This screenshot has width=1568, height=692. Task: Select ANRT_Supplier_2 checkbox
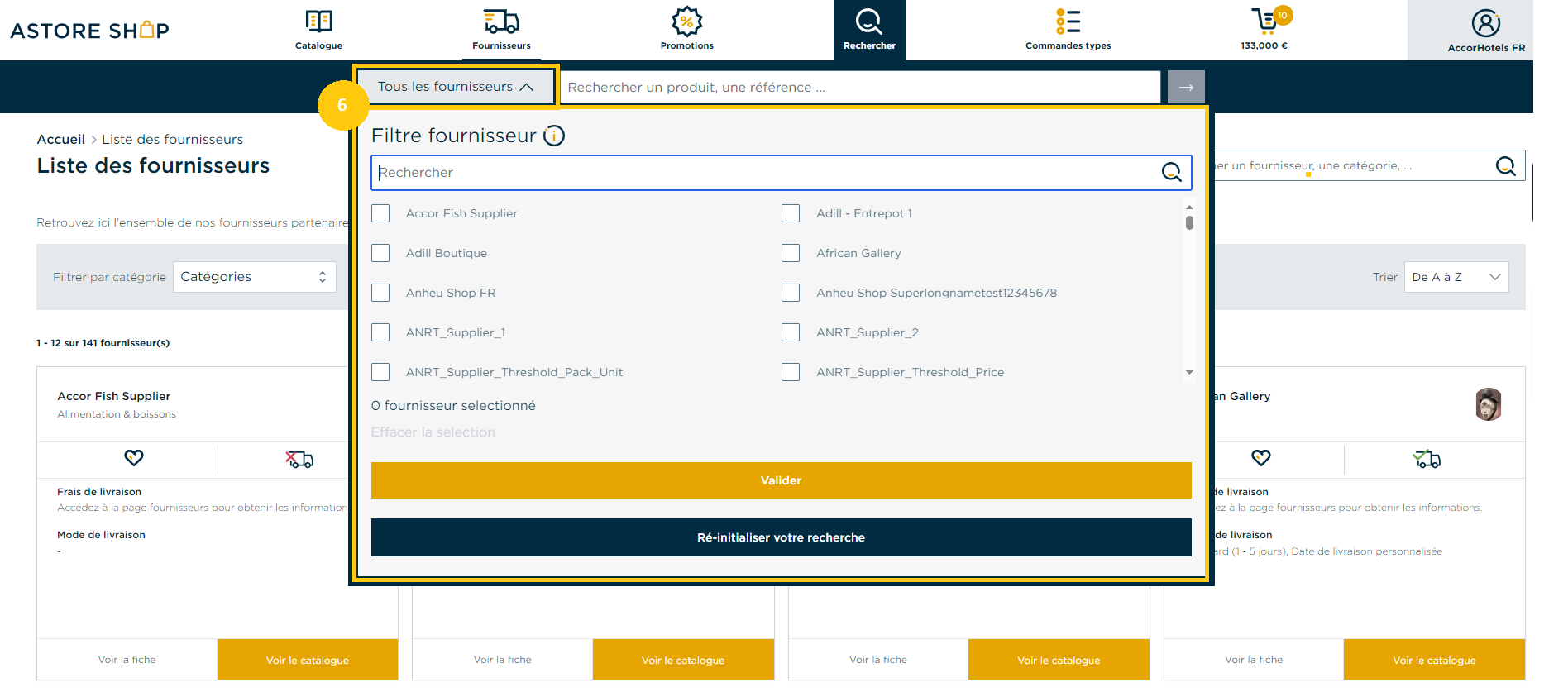(x=791, y=332)
